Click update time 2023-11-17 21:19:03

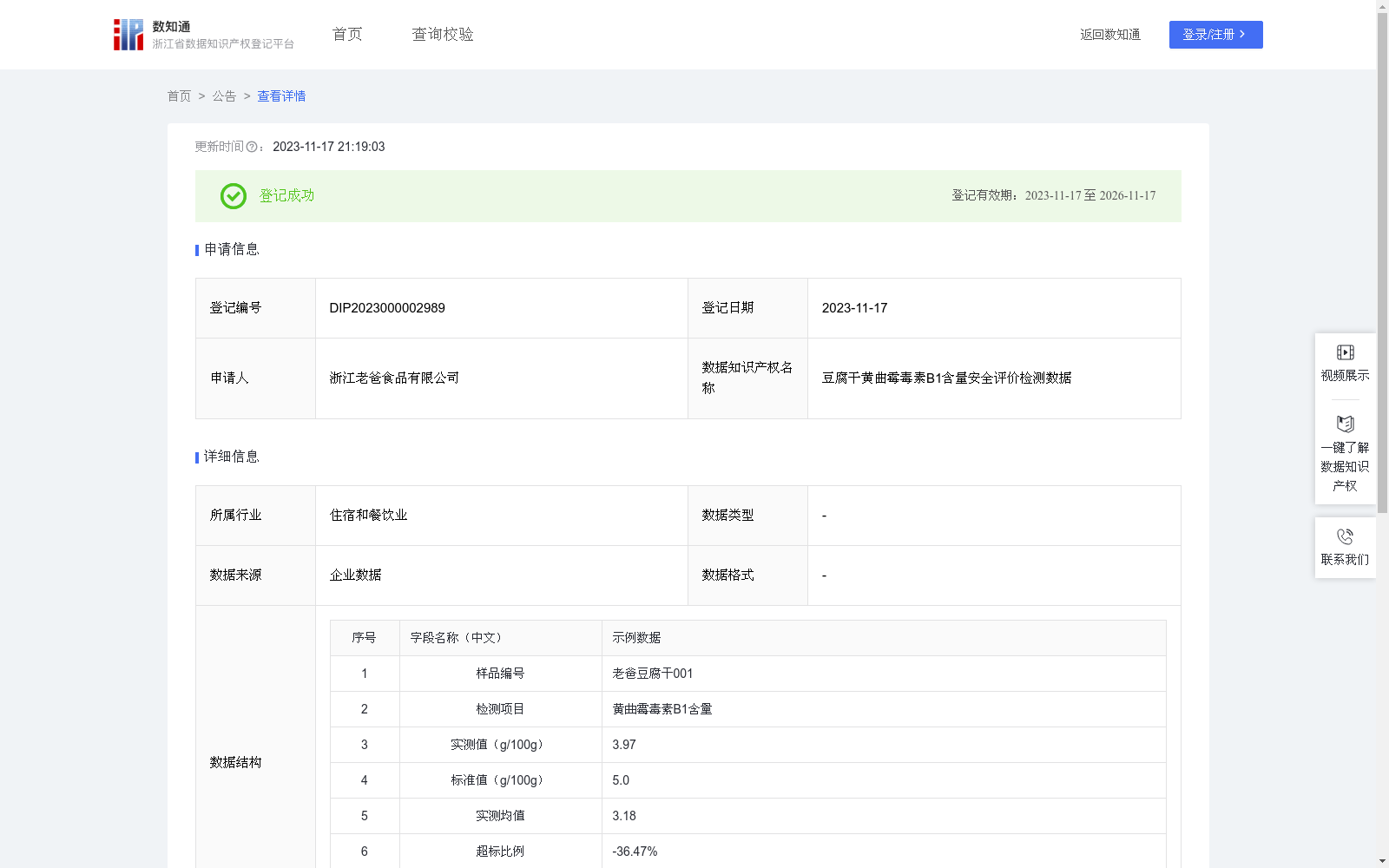329,147
